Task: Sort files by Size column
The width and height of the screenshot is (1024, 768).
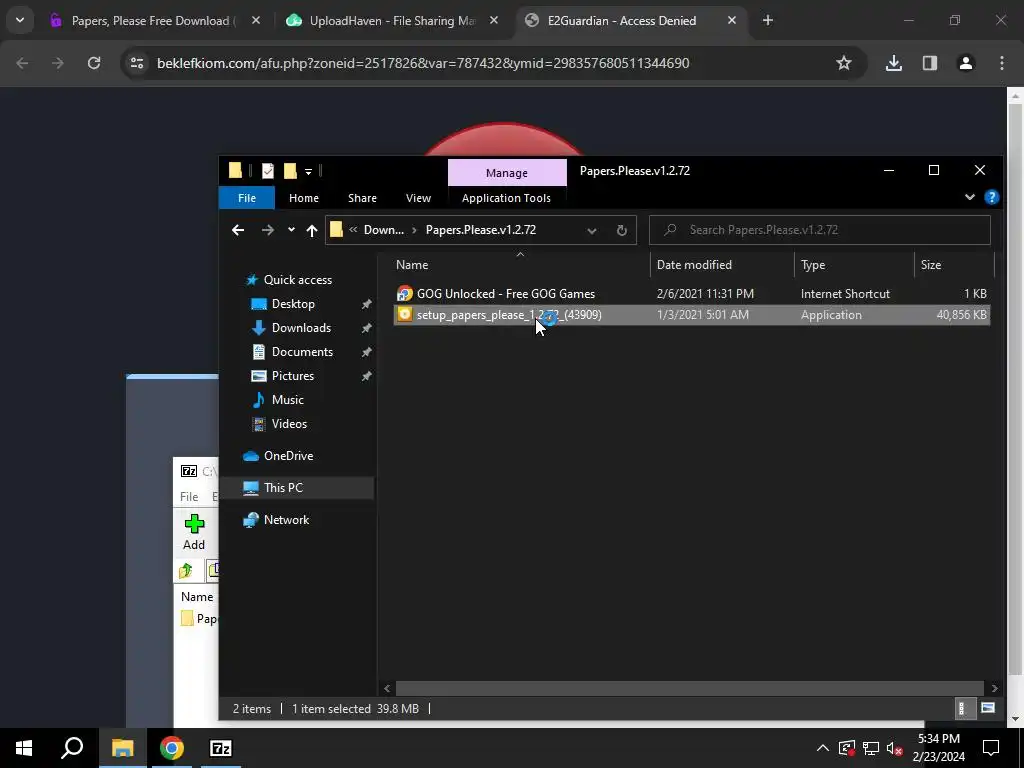Action: click(931, 264)
